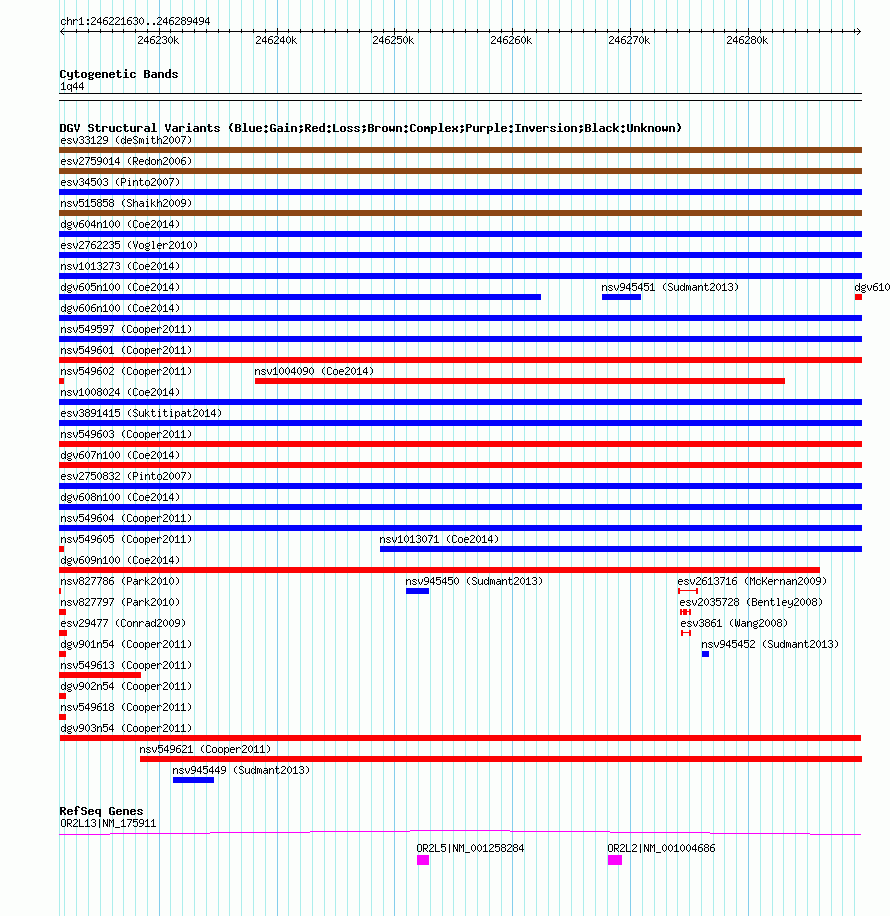
Task: Click the esv33129 (deSmith2007) variant label
Action: pyautogui.click(x=126, y=140)
